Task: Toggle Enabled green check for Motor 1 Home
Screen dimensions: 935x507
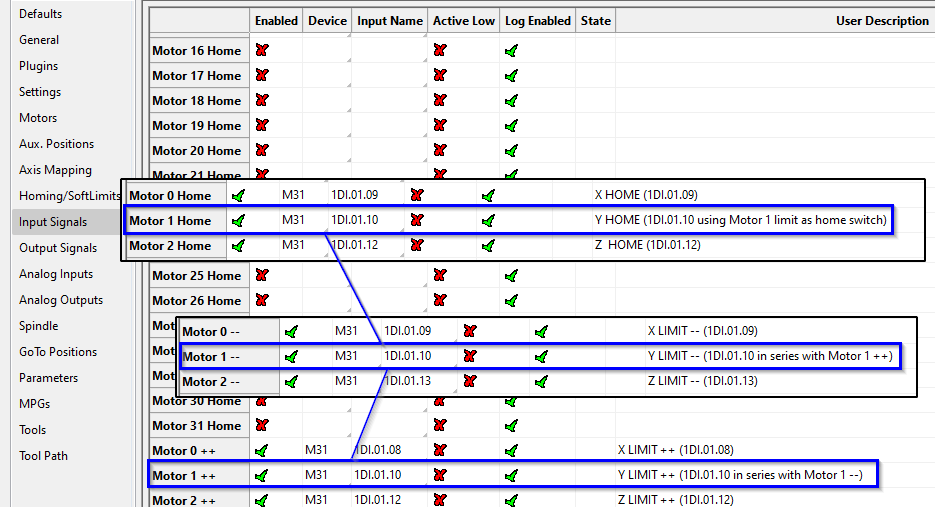Action: pyautogui.click(x=238, y=220)
